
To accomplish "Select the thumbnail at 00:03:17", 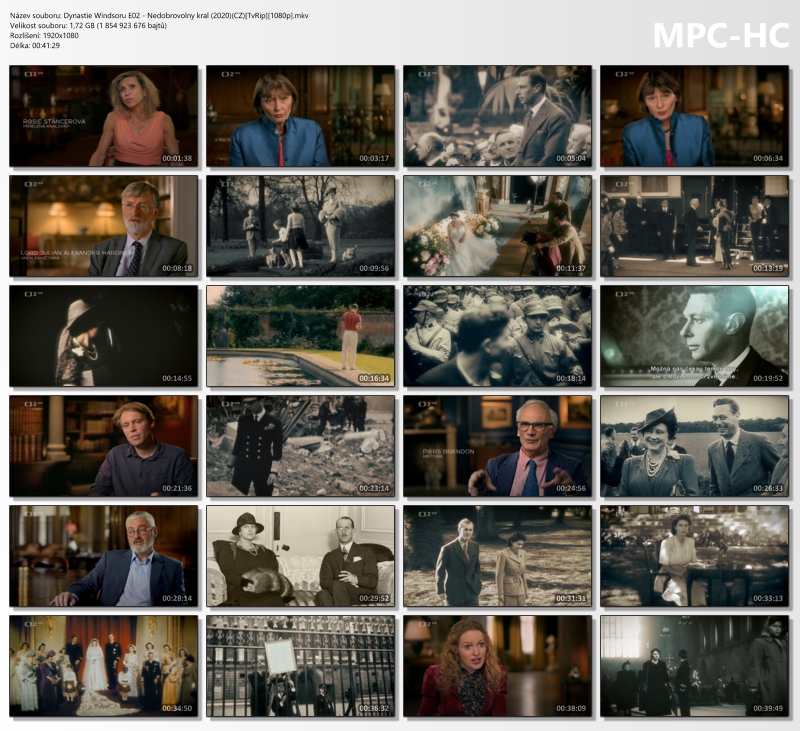I will [301, 116].
